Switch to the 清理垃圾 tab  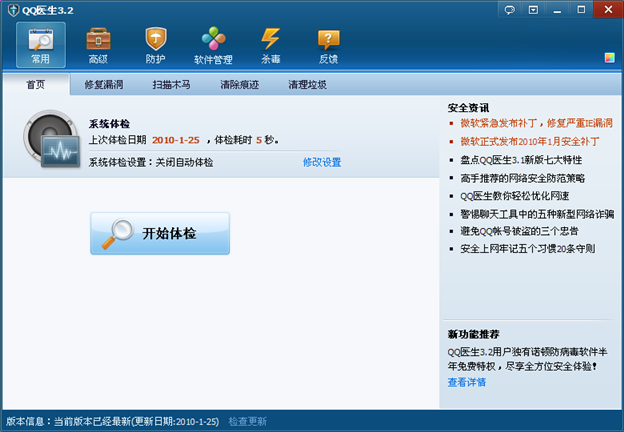pyautogui.click(x=307, y=84)
